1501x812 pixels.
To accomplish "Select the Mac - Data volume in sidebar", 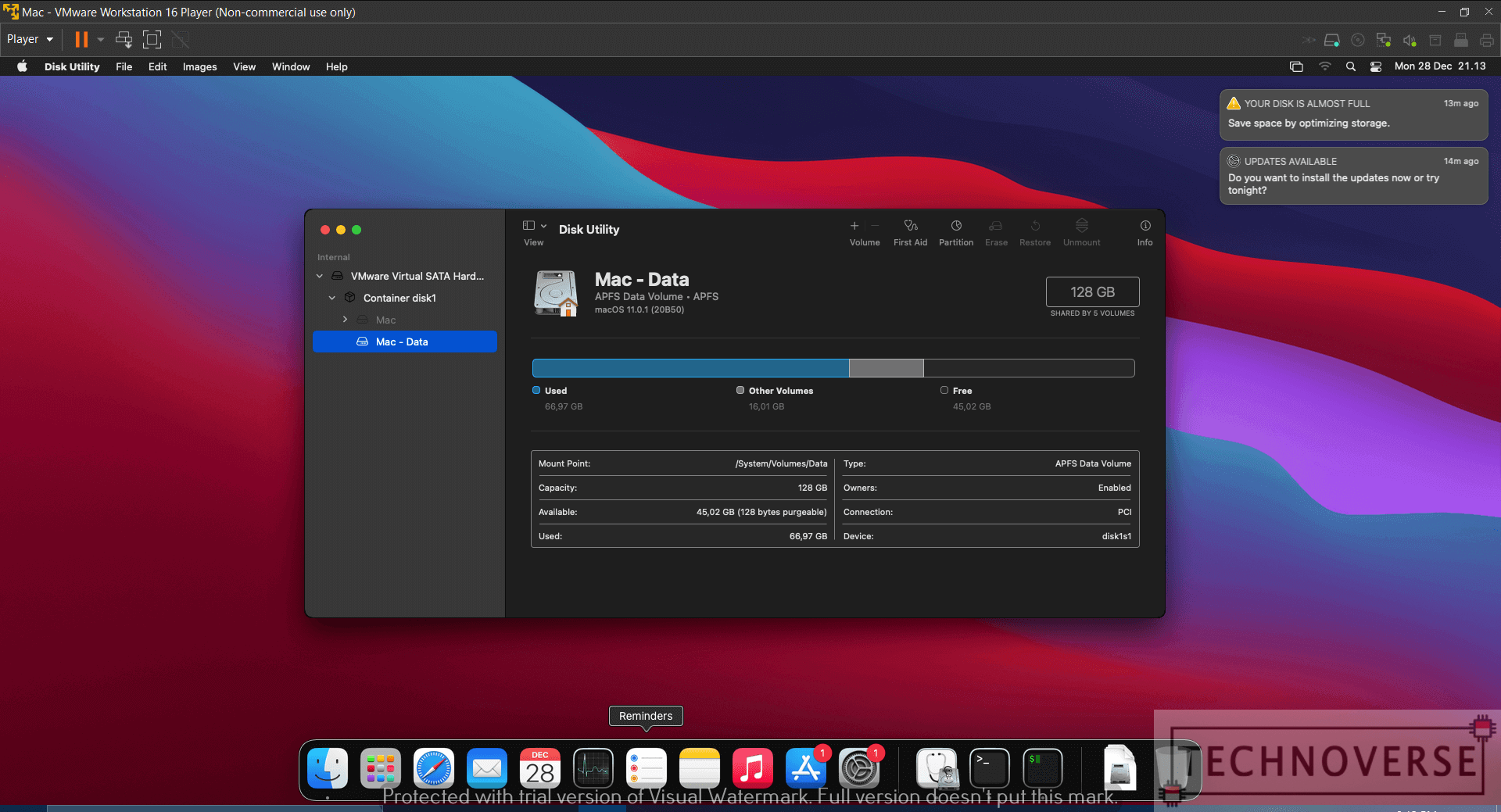I will pos(405,342).
